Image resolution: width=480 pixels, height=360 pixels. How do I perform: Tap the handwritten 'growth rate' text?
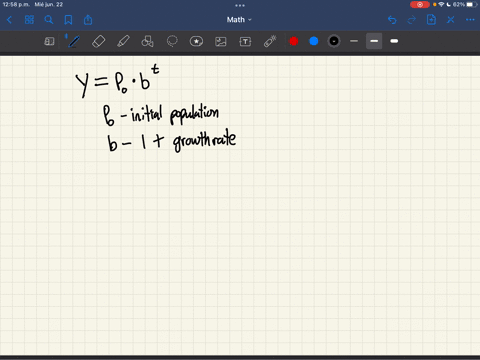pyautogui.click(x=204, y=141)
